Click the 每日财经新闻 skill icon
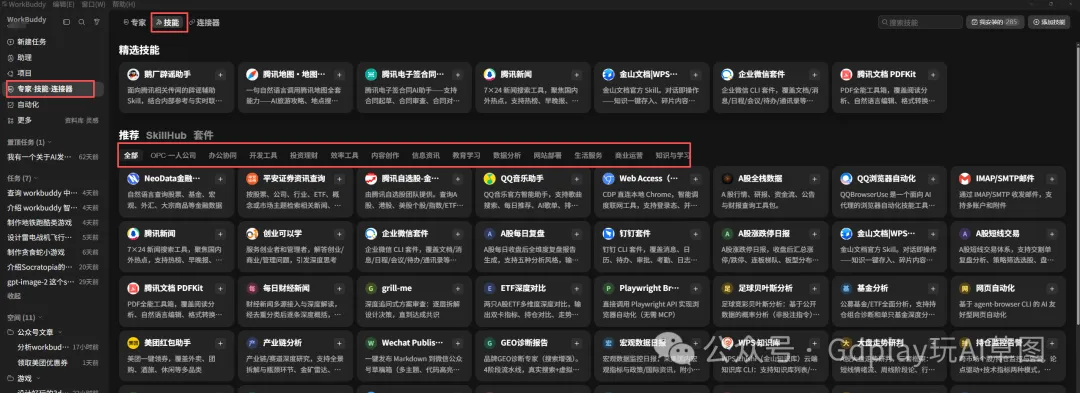 coord(251,288)
